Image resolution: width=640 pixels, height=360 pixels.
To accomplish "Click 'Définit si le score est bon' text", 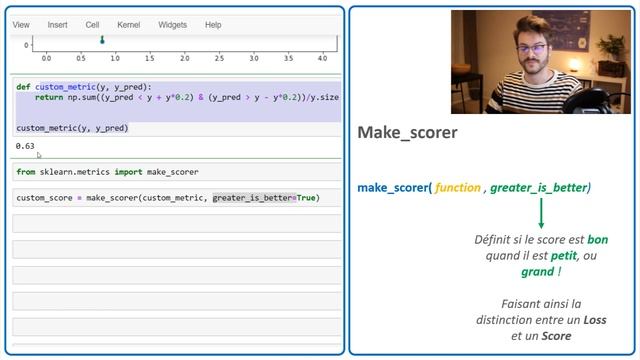I will (x=541, y=240).
